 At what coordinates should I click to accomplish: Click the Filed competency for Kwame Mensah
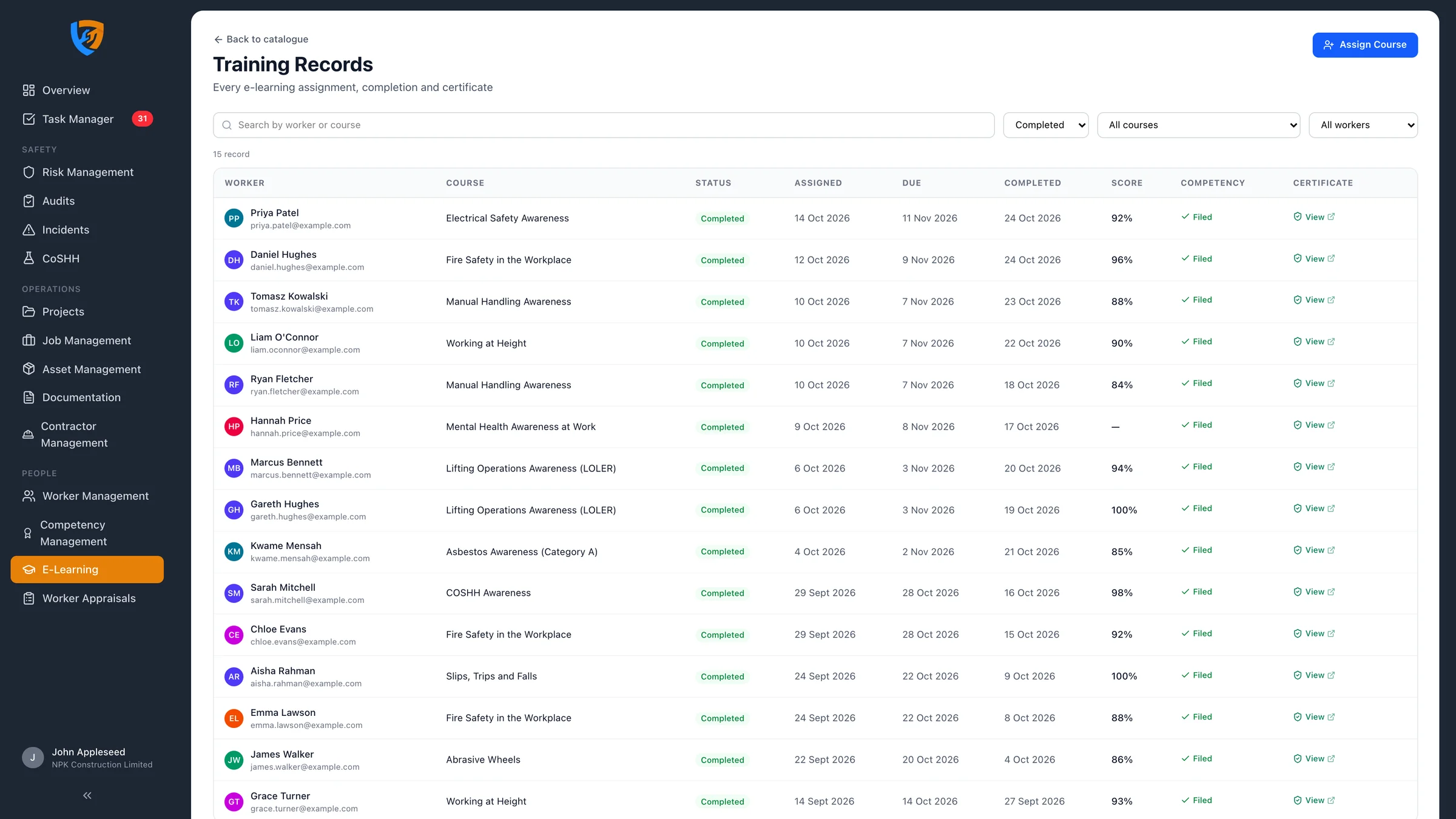point(1196,550)
